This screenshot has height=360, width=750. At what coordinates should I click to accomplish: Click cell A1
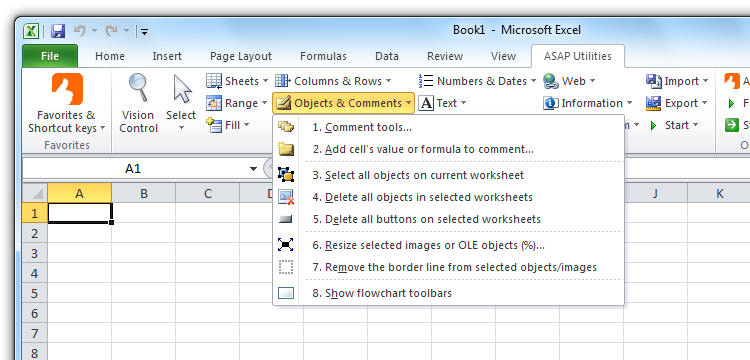pyautogui.click(x=79, y=213)
